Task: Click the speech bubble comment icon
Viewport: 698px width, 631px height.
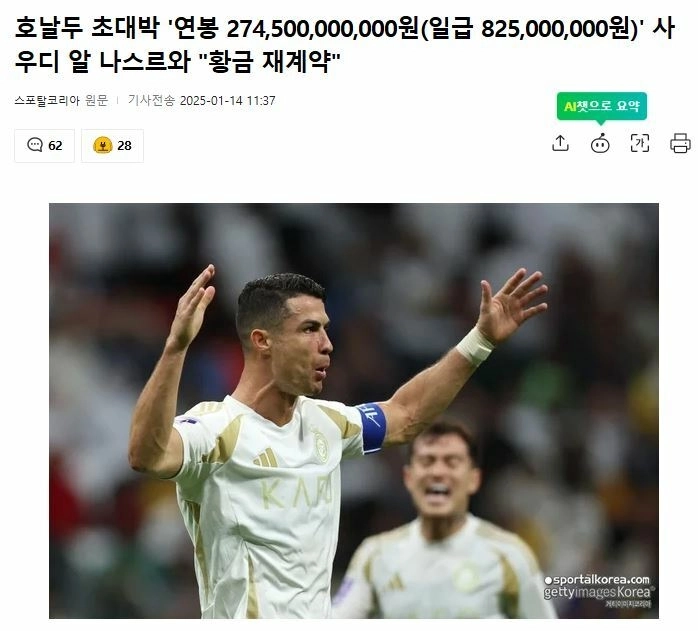Action: click(35, 145)
